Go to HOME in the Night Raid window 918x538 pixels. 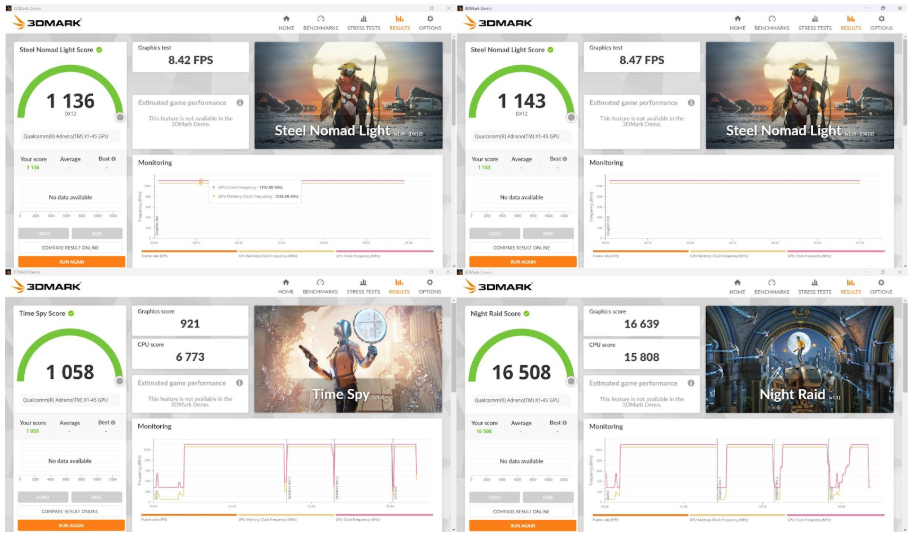(x=737, y=286)
